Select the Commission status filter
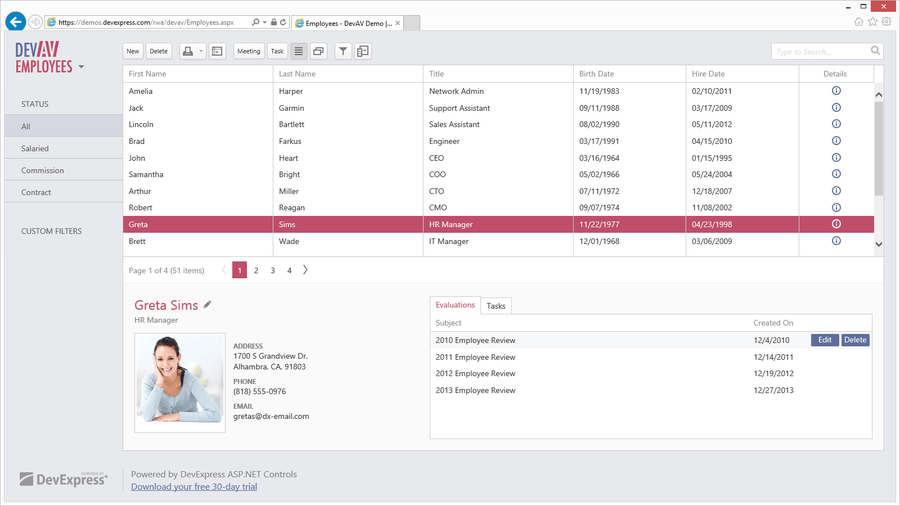Viewport: 900px width, 506px height. pos(64,170)
